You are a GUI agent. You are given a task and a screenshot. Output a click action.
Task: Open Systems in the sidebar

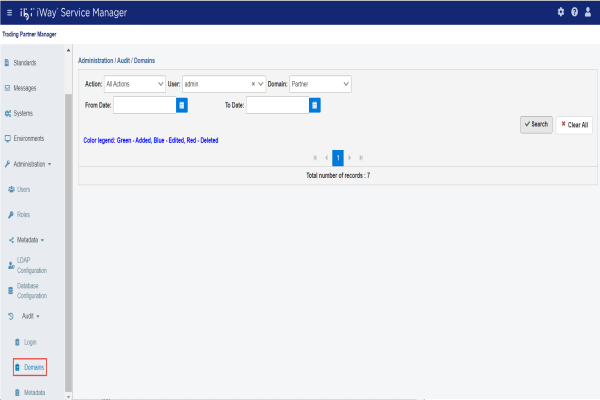pos(23,113)
